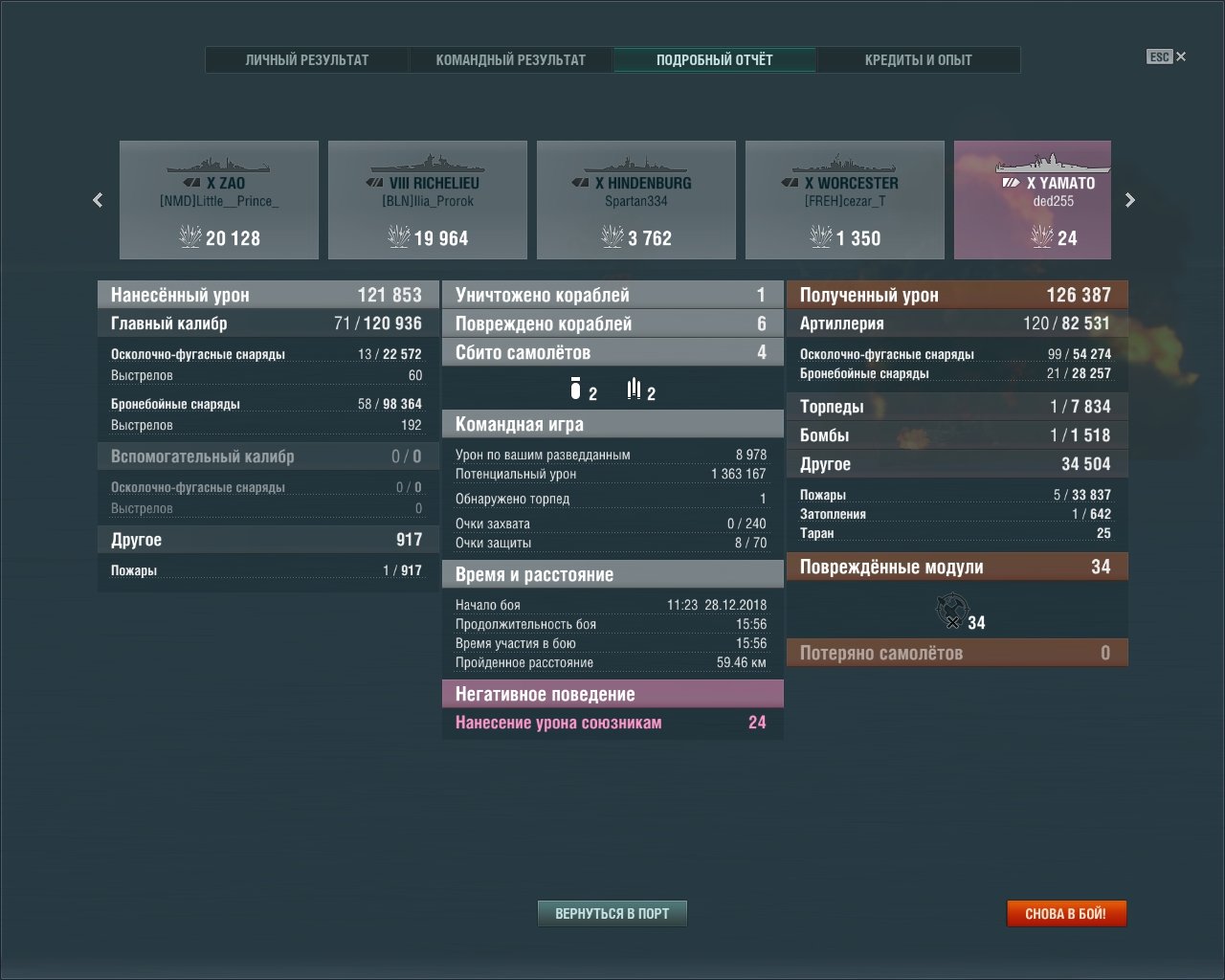The image size is (1225, 980).
Task: Select the X WORCESTER ship card
Action: tap(845, 200)
